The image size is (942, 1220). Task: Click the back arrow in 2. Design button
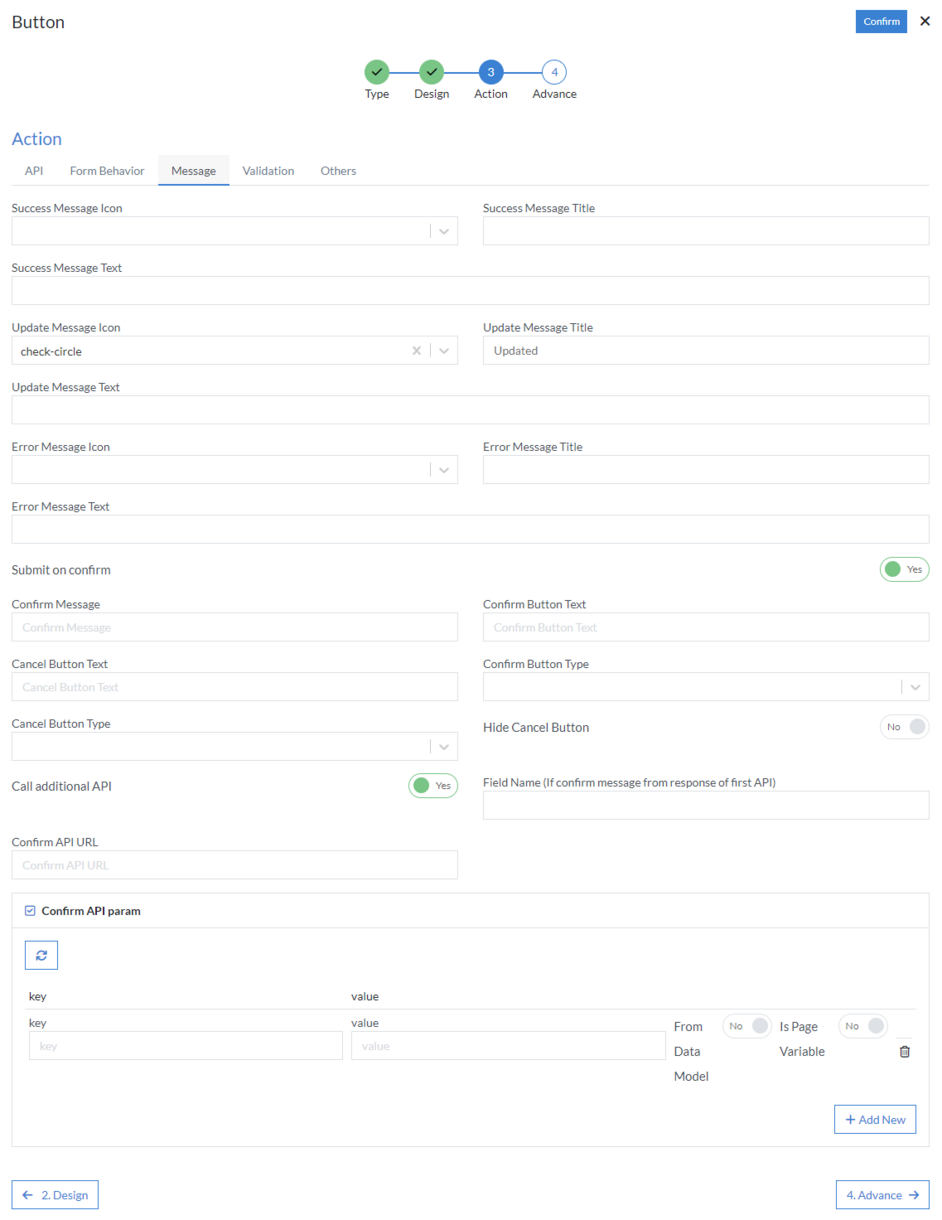[27, 1194]
